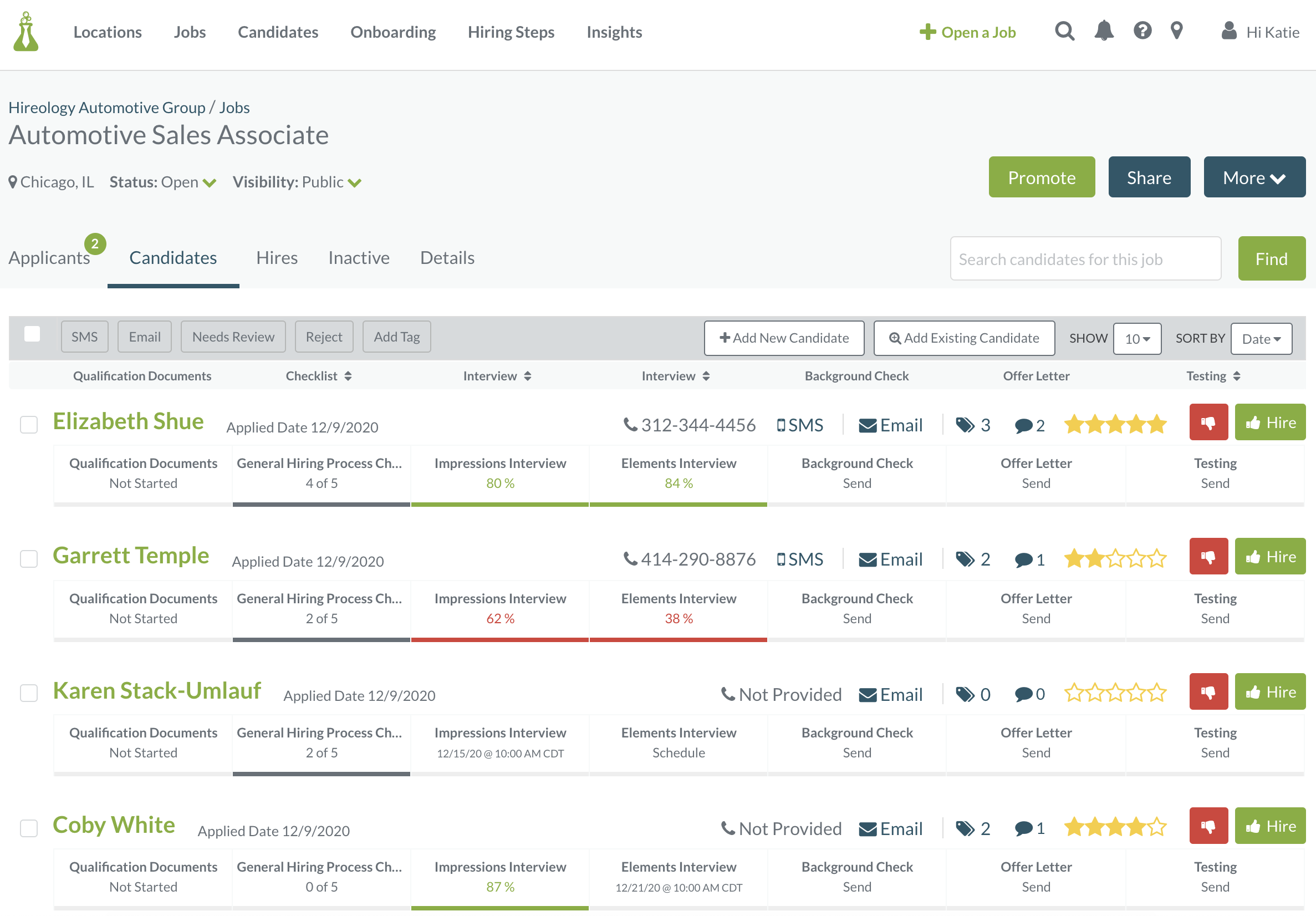Switch to the Hires tab
1316x916 pixels.
click(x=277, y=258)
